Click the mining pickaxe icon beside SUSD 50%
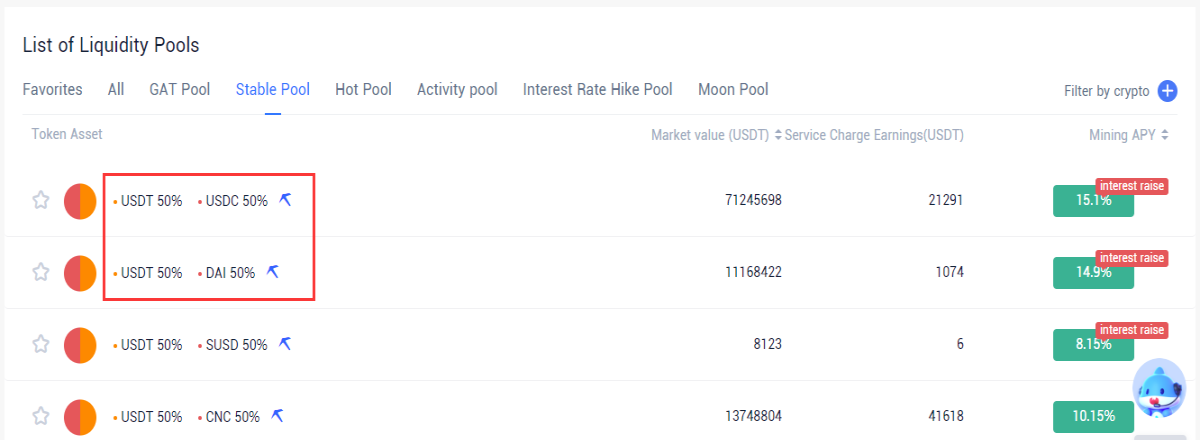 coord(285,344)
